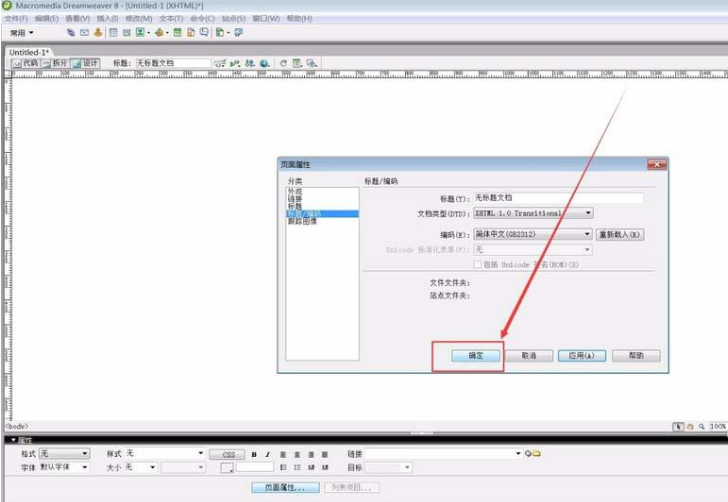Screen dimensions: 728x502
Task: Switch to 设计 design view
Action: [x=85, y=63]
